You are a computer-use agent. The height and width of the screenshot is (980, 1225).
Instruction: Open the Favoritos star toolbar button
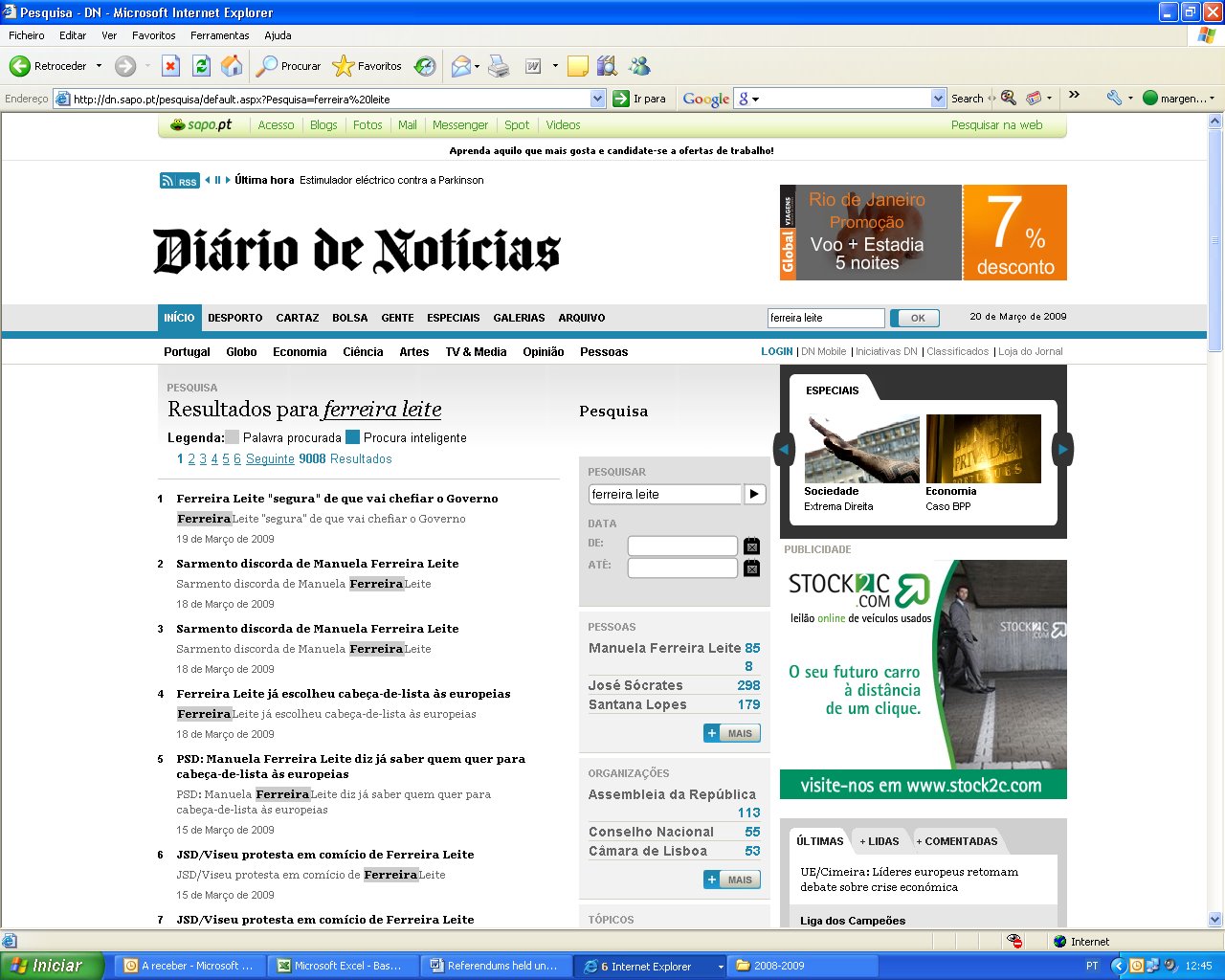point(367,66)
